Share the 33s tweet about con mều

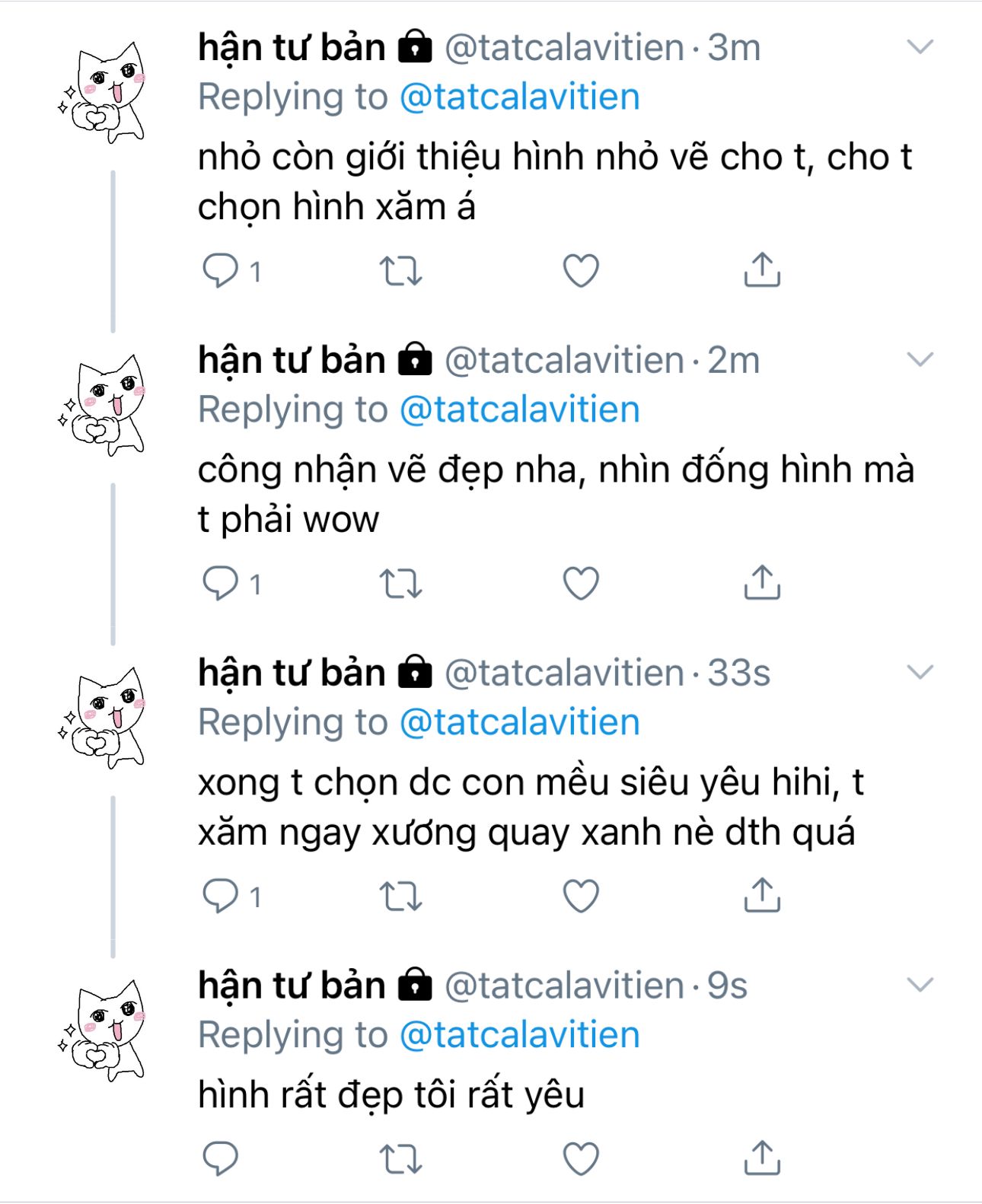(762, 895)
